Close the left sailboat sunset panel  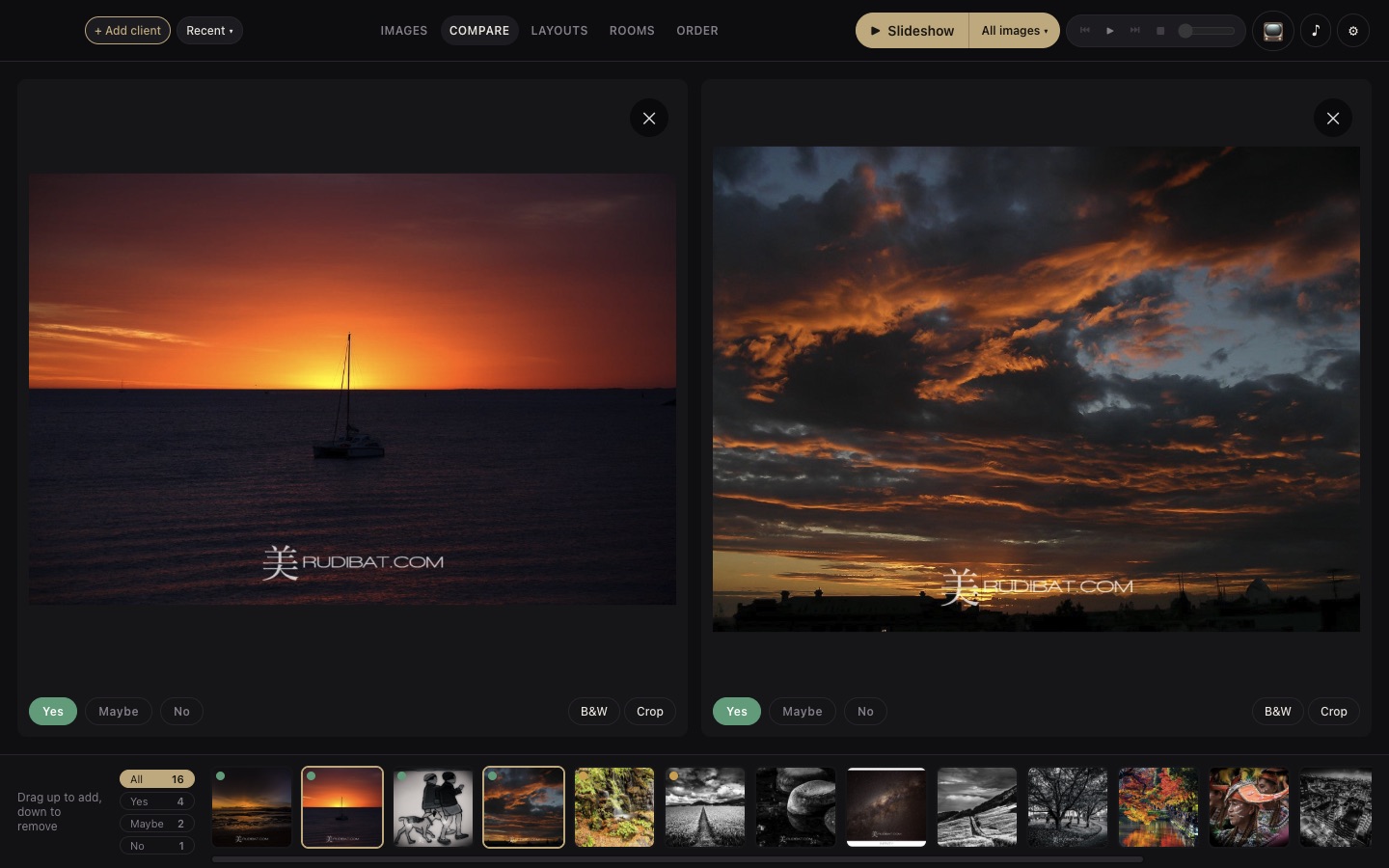pos(649,119)
